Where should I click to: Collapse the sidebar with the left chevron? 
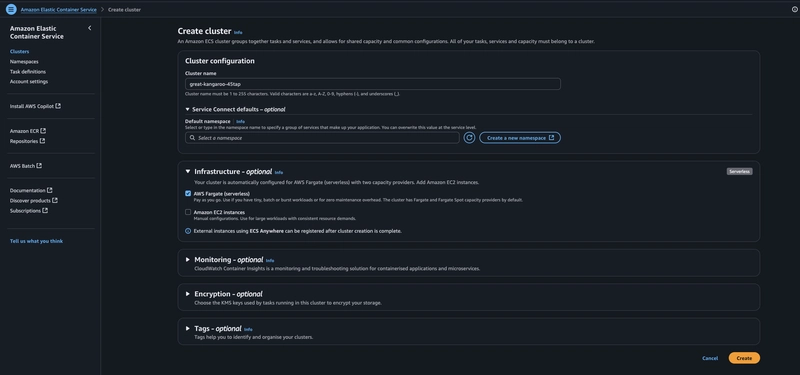(90, 28)
